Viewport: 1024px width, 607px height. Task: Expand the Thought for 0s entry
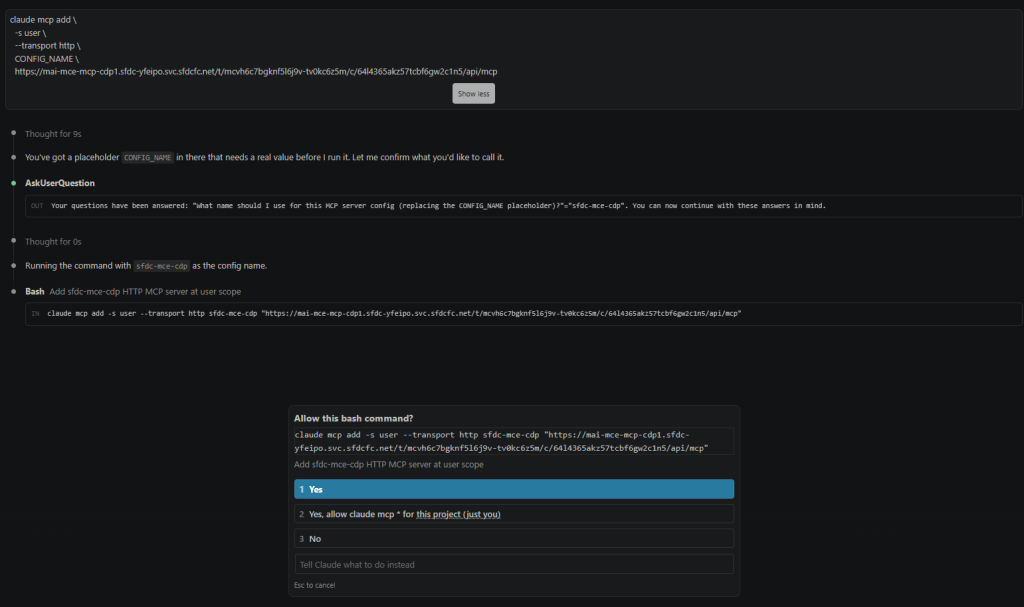tap(53, 242)
